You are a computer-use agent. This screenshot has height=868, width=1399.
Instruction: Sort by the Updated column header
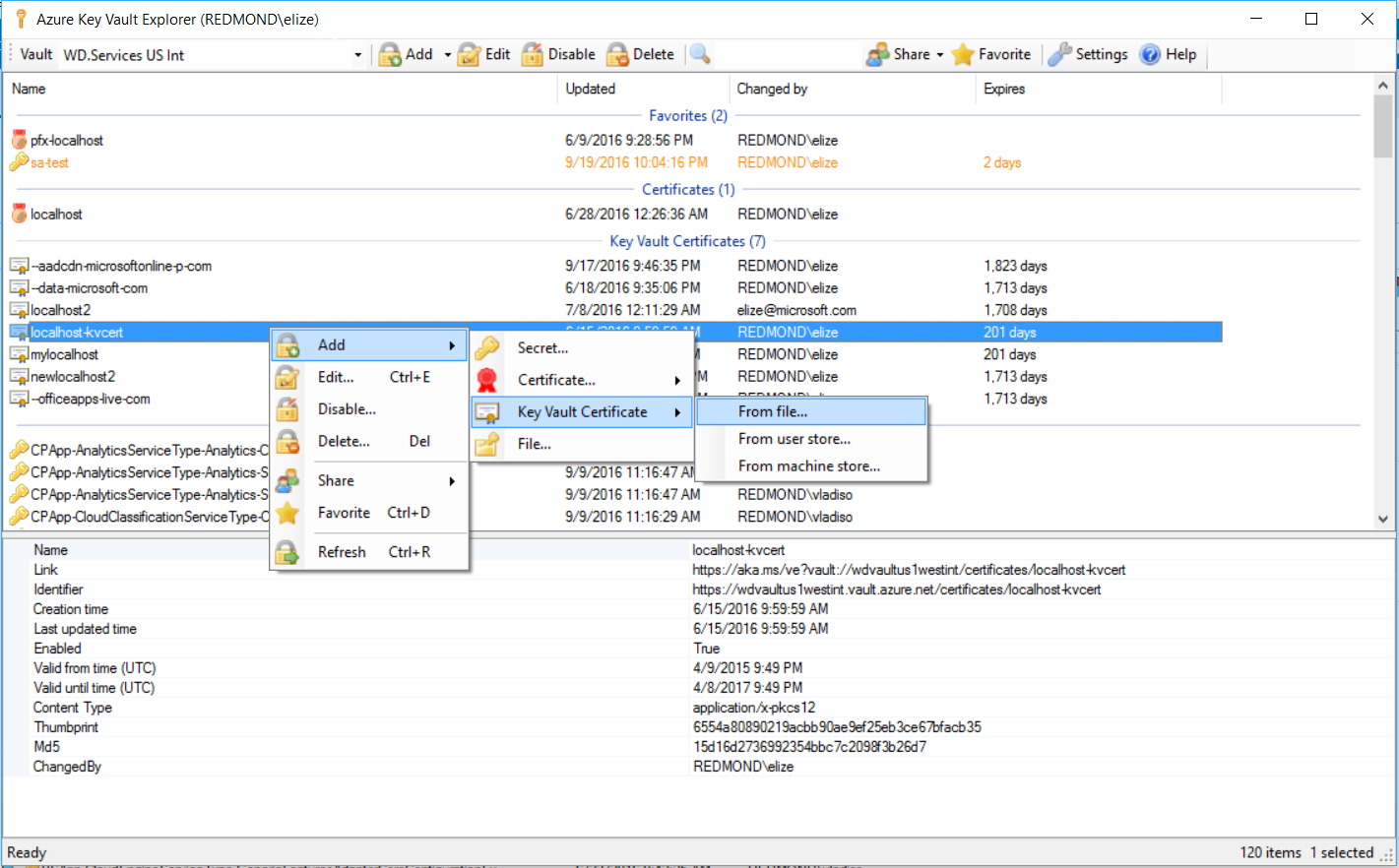644,89
